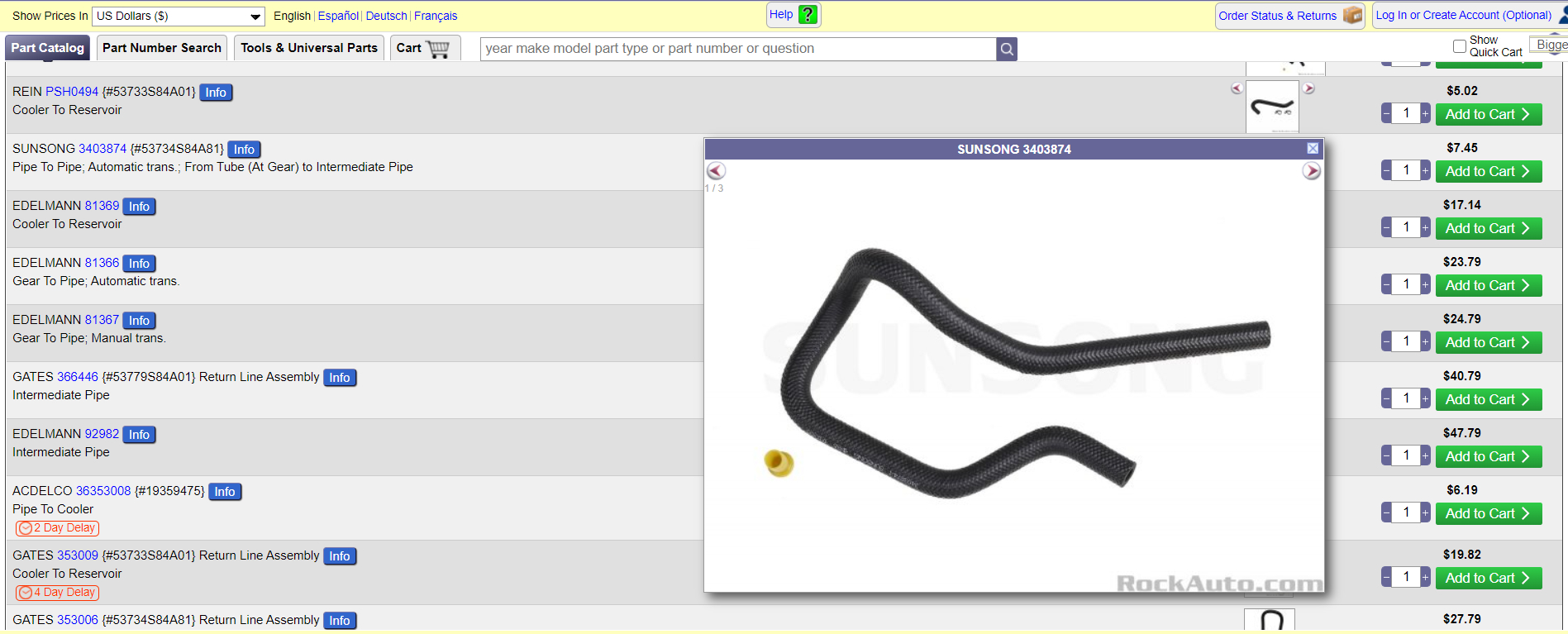Increase quantity for the $24.79 part
The width and height of the screenshot is (1568, 634).
pyautogui.click(x=1425, y=341)
